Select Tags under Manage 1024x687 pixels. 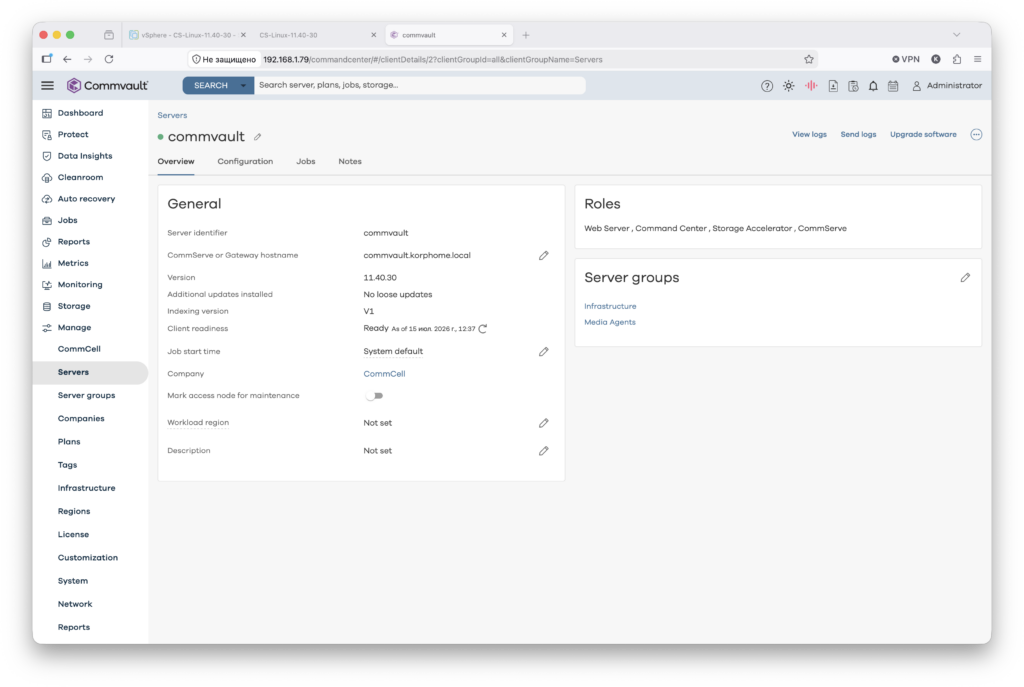67,465
